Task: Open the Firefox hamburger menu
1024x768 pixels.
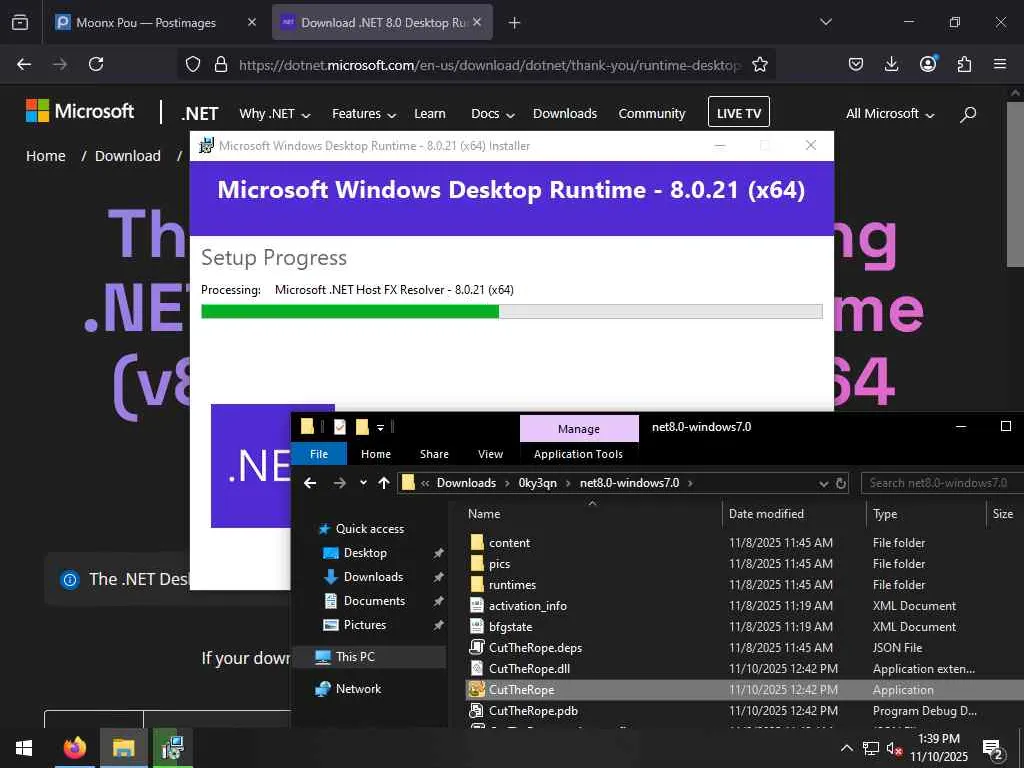Action: pos(1000,64)
